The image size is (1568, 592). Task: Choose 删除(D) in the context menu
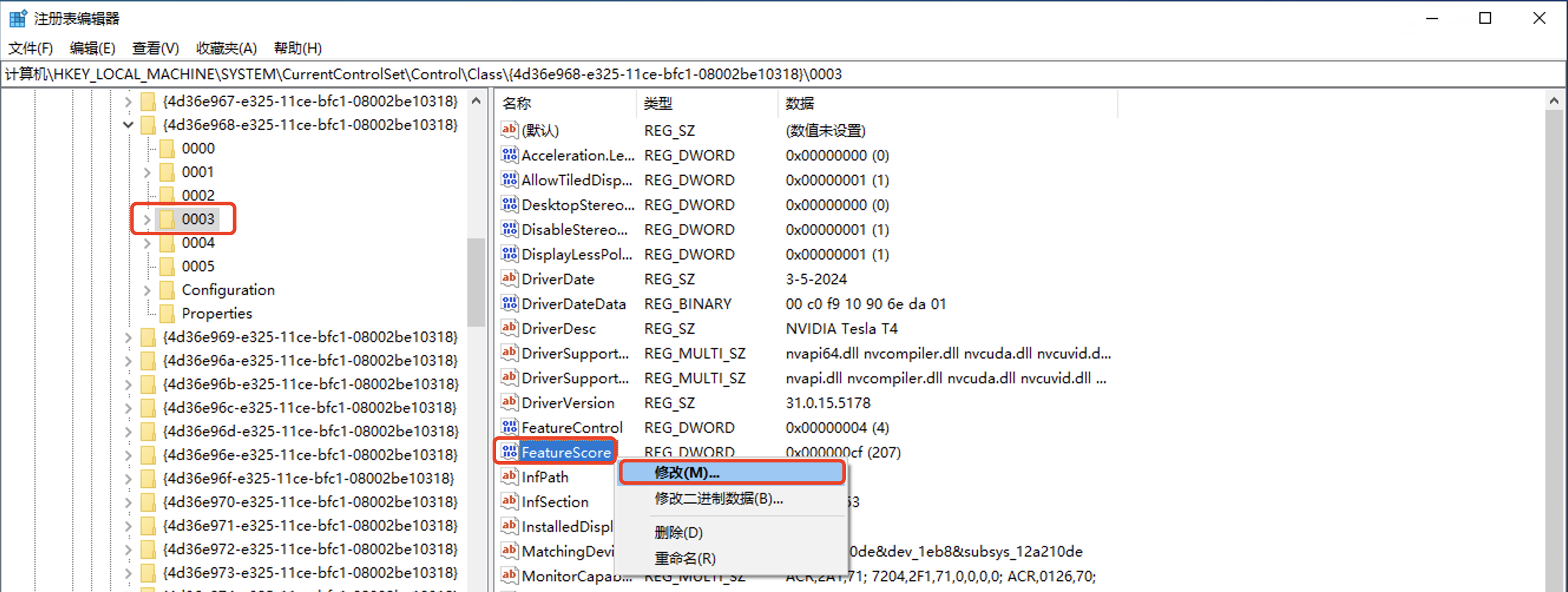click(731, 532)
